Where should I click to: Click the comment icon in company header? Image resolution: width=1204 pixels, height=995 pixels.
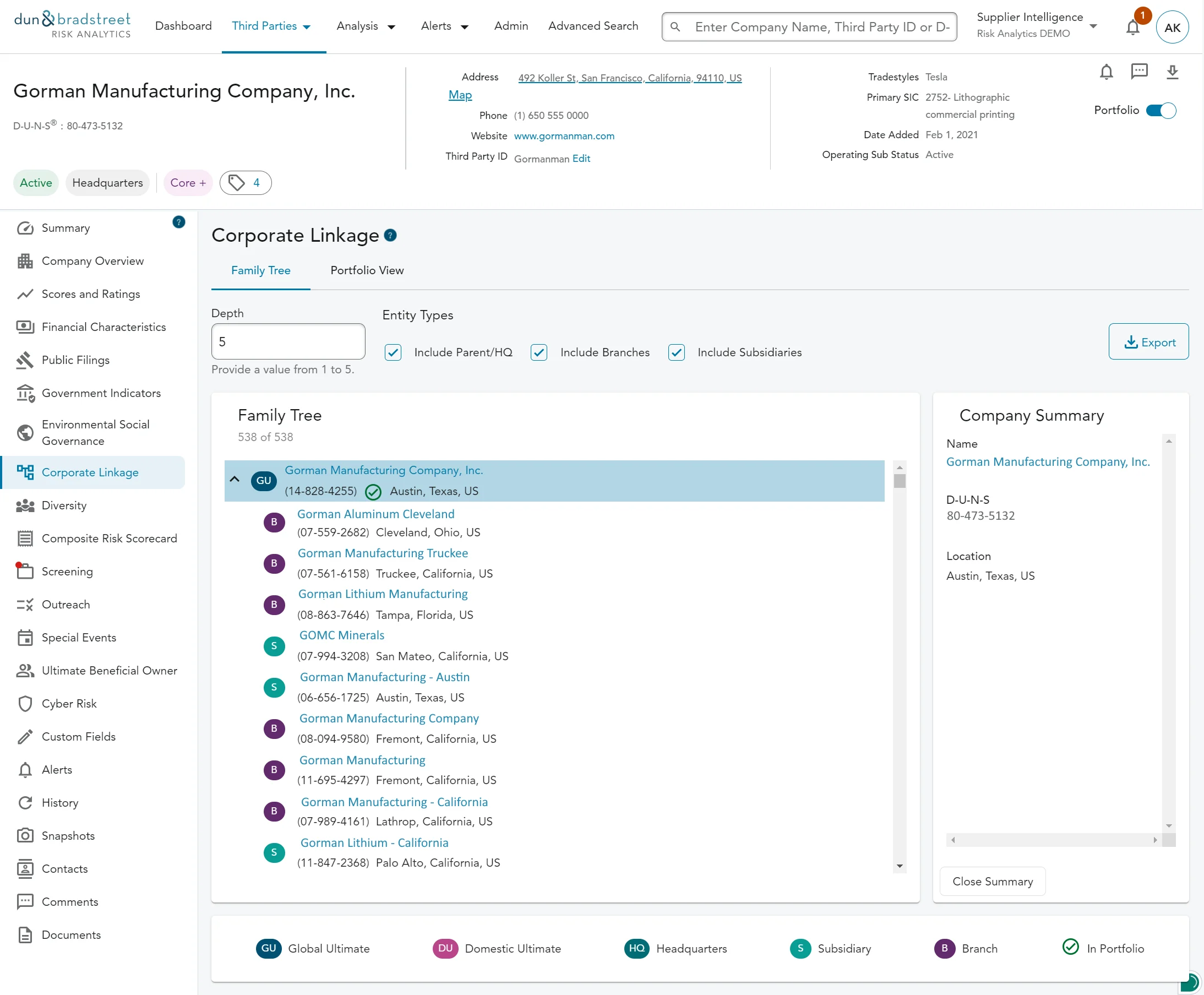point(1138,72)
